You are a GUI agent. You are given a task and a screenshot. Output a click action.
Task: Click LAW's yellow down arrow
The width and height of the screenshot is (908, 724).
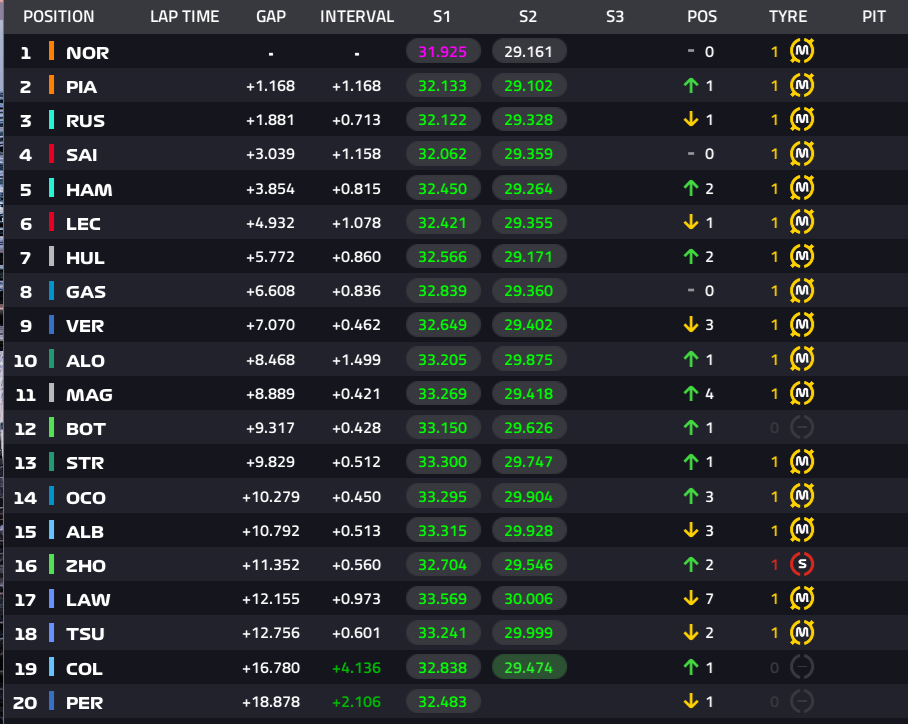click(x=690, y=598)
